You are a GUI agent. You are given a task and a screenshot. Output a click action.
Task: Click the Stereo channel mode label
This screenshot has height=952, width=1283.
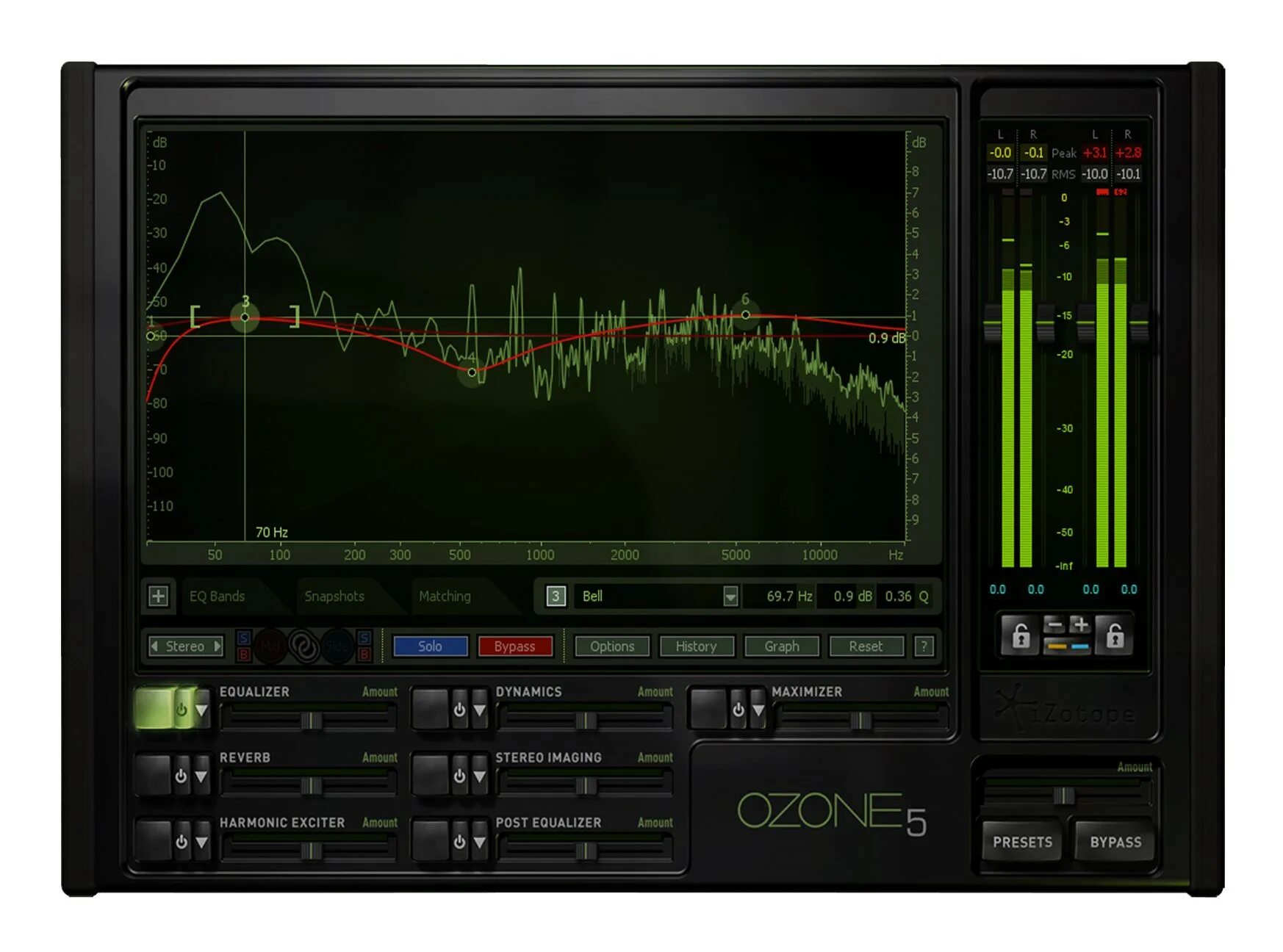click(184, 646)
